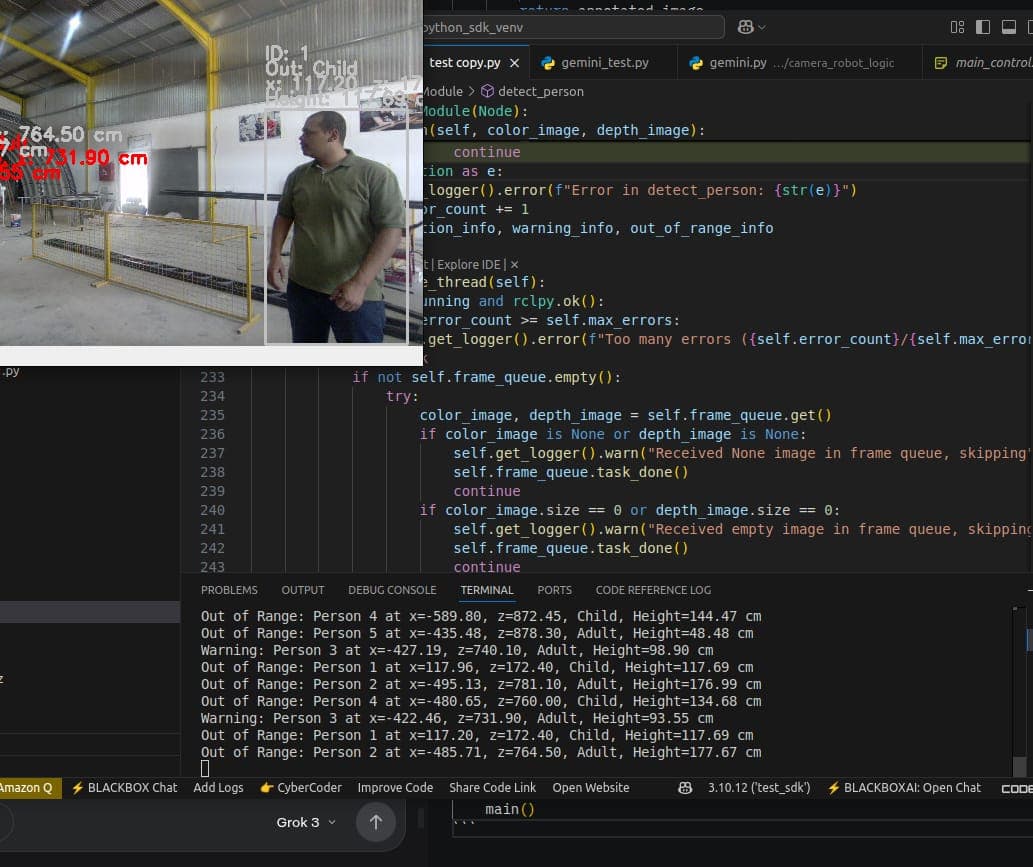Screen dimensions: 1033x867
Task: Click line number 233 in the editor gutter
Action: pyautogui.click(x=212, y=378)
